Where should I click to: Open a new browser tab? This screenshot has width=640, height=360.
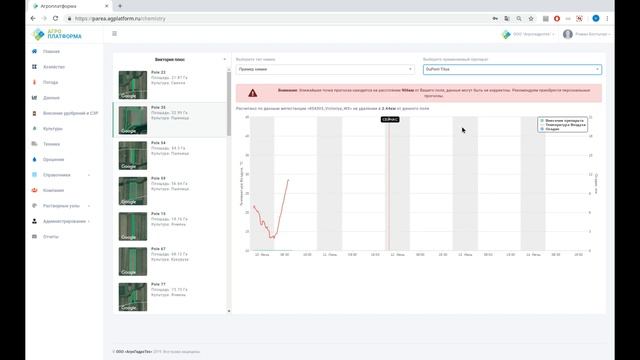point(120,6)
